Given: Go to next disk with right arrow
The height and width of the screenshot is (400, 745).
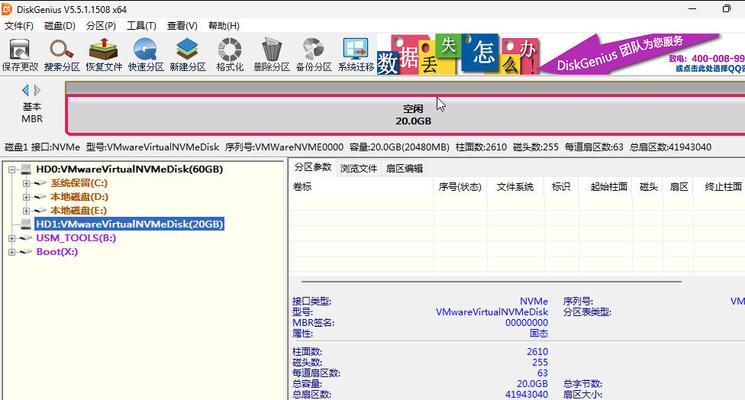Looking at the screenshot, I should [37, 90].
